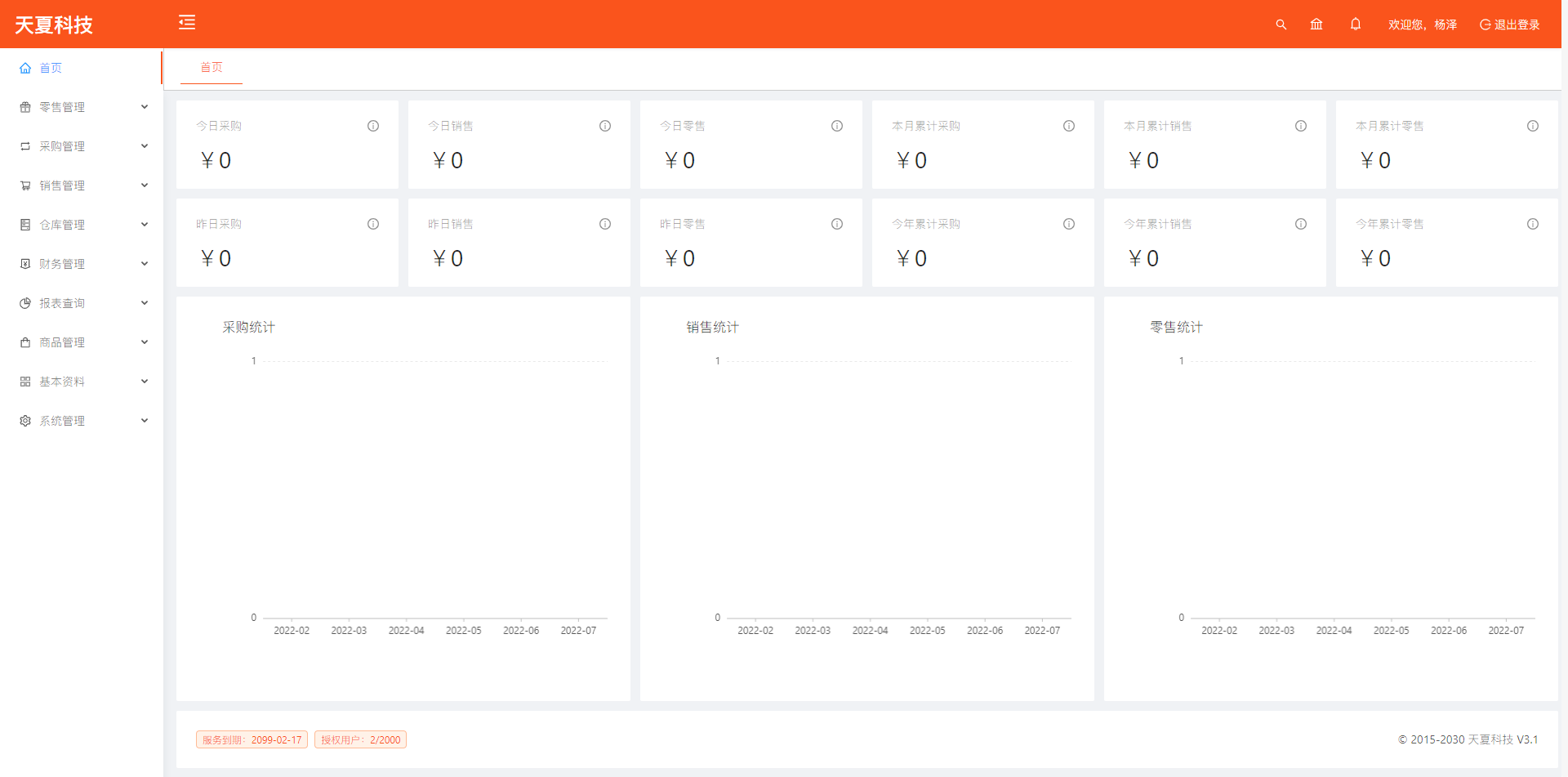
Task: Click the 采购统计 chart title
Action: pos(249,327)
